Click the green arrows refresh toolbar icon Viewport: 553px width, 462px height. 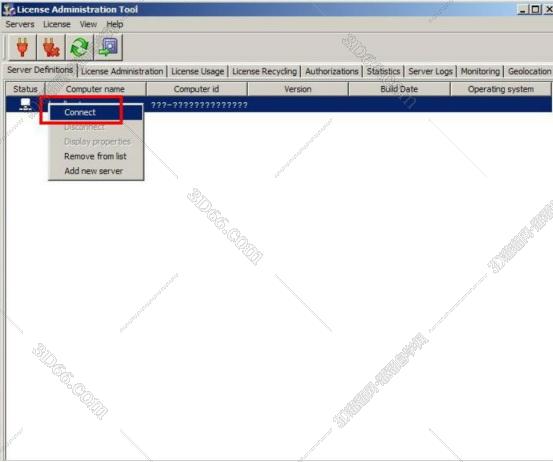tap(80, 47)
